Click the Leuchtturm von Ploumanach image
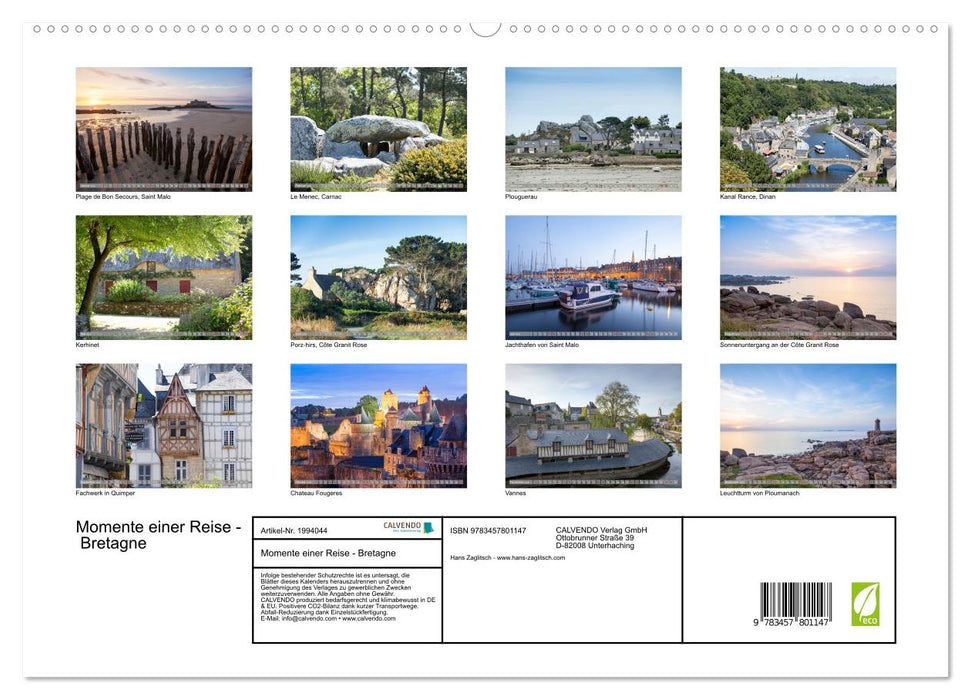The height and width of the screenshot is (700, 971). tap(808, 425)
